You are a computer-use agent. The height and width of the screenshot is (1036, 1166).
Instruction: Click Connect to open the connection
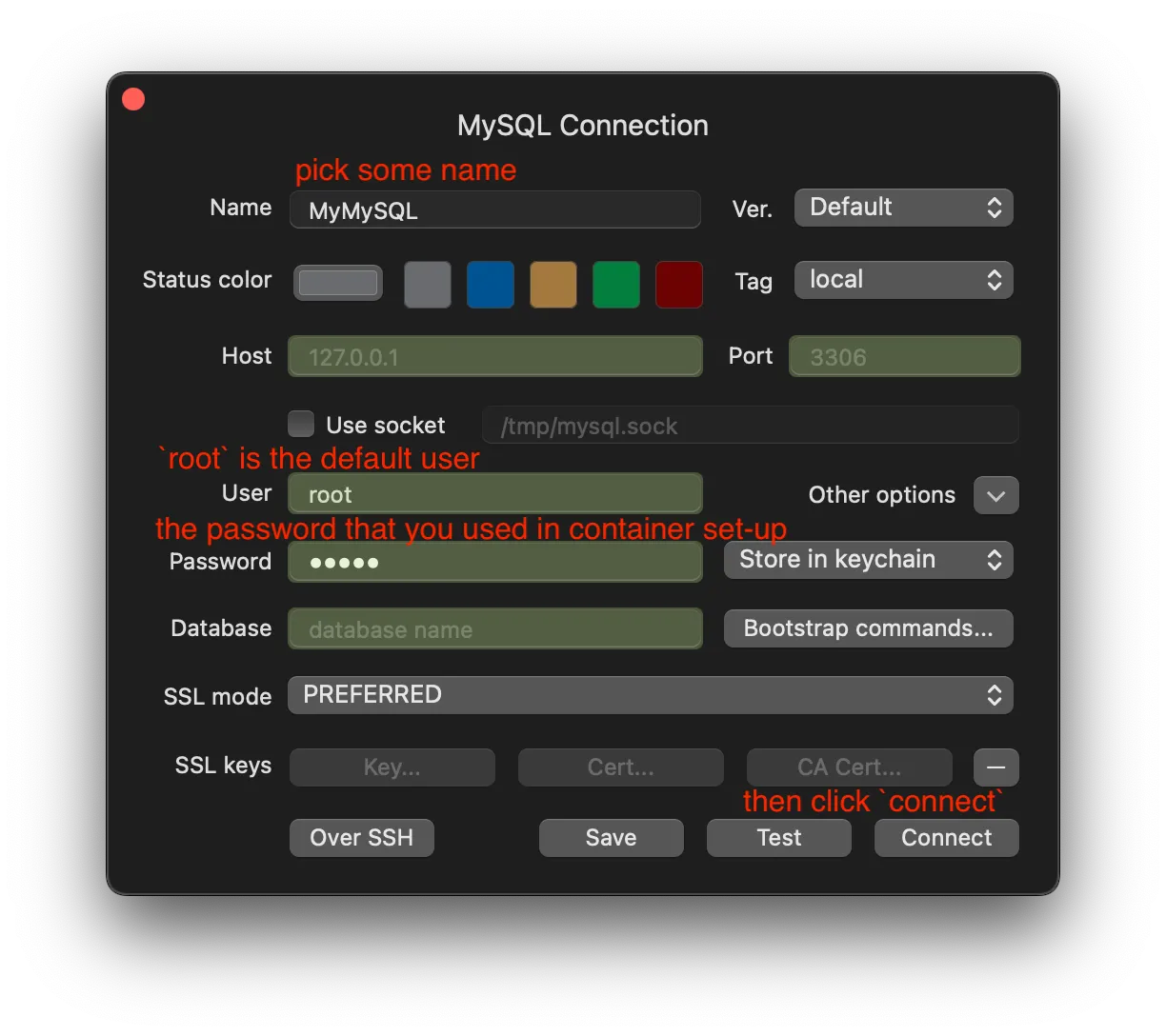tap(947, 838)
